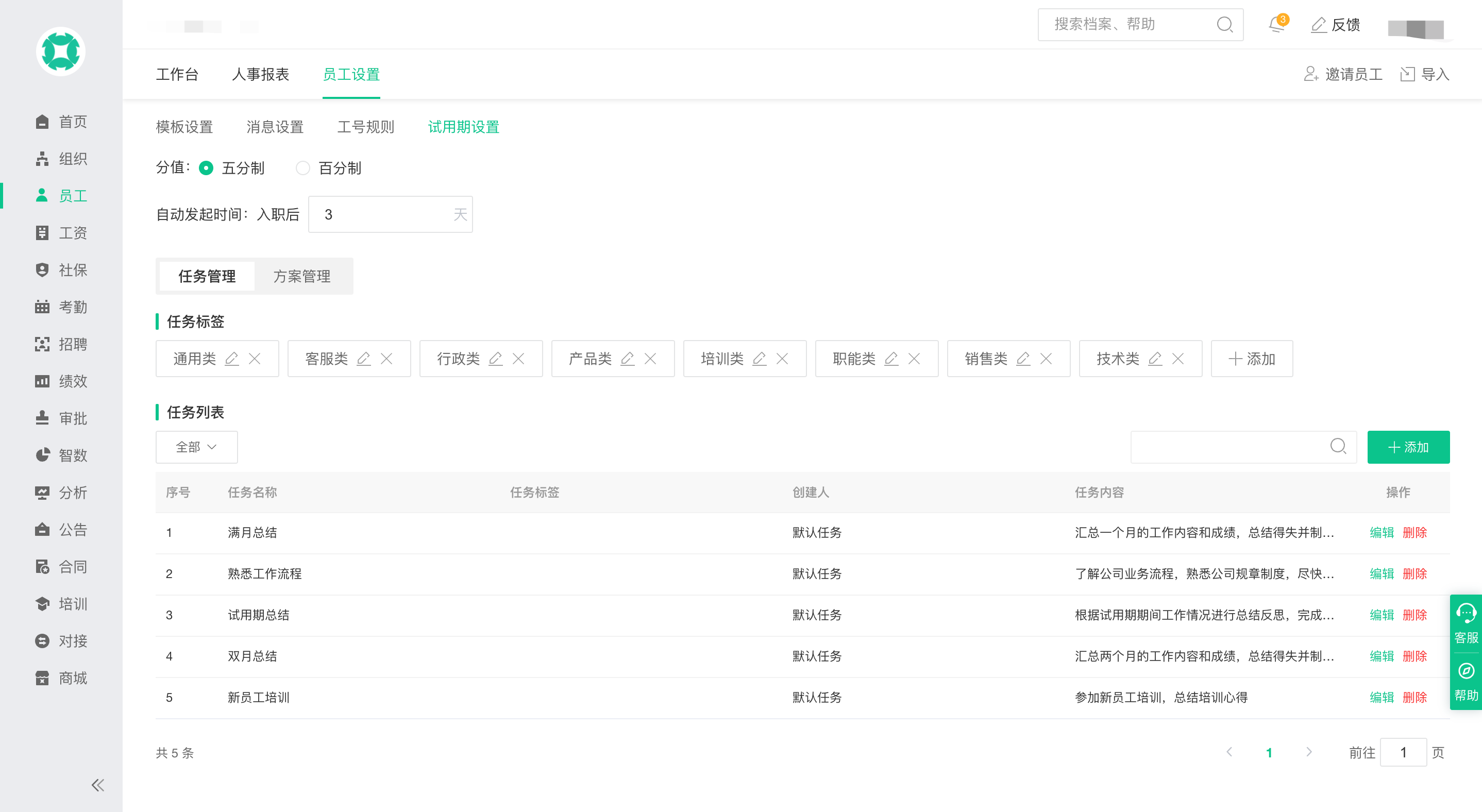Collapse the sidebar with double-arrow icon
The height and width of the screenshot is (812, 1482).
(98, 785)
